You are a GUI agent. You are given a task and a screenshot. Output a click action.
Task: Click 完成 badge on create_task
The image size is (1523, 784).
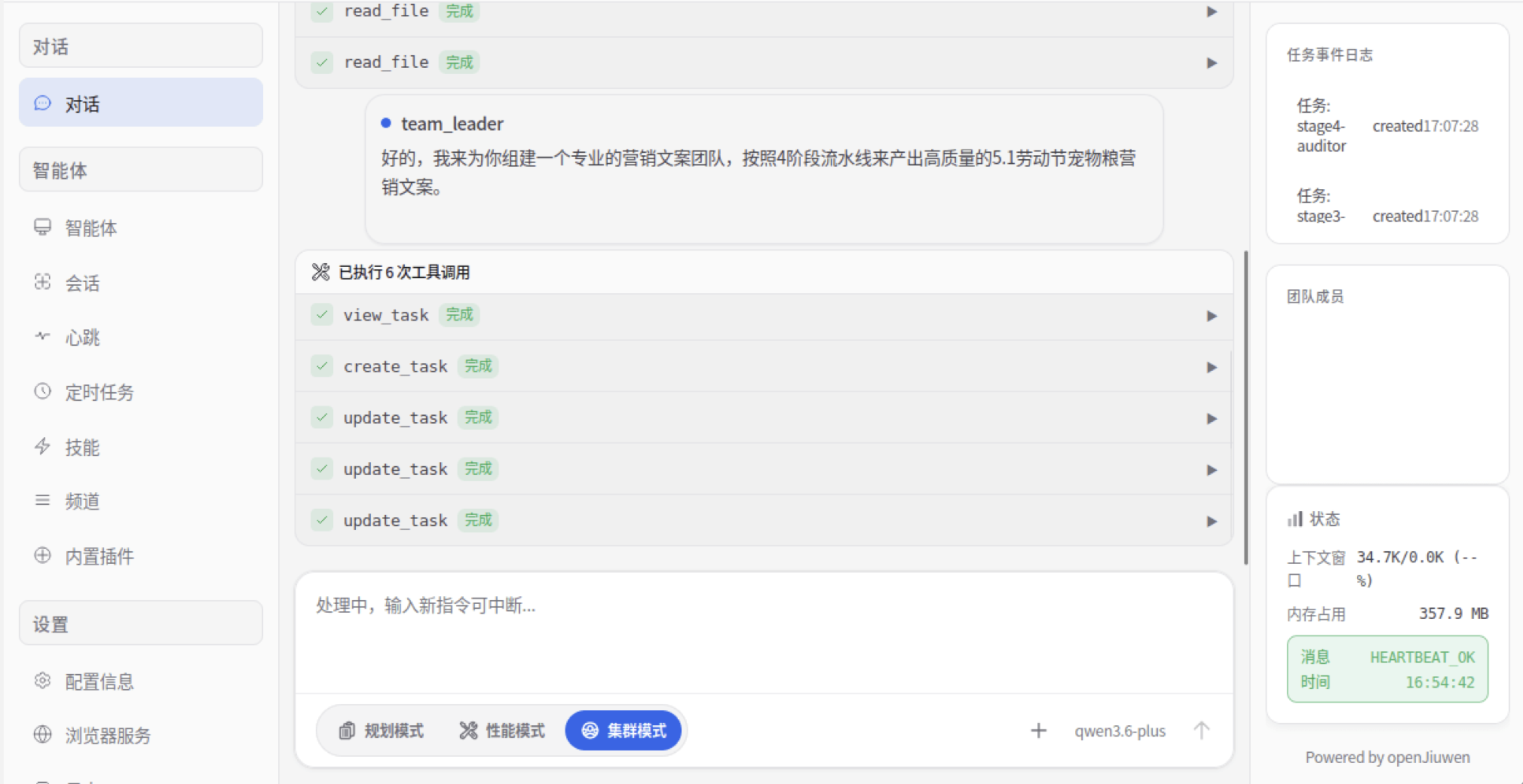click(x=478, y=366)
